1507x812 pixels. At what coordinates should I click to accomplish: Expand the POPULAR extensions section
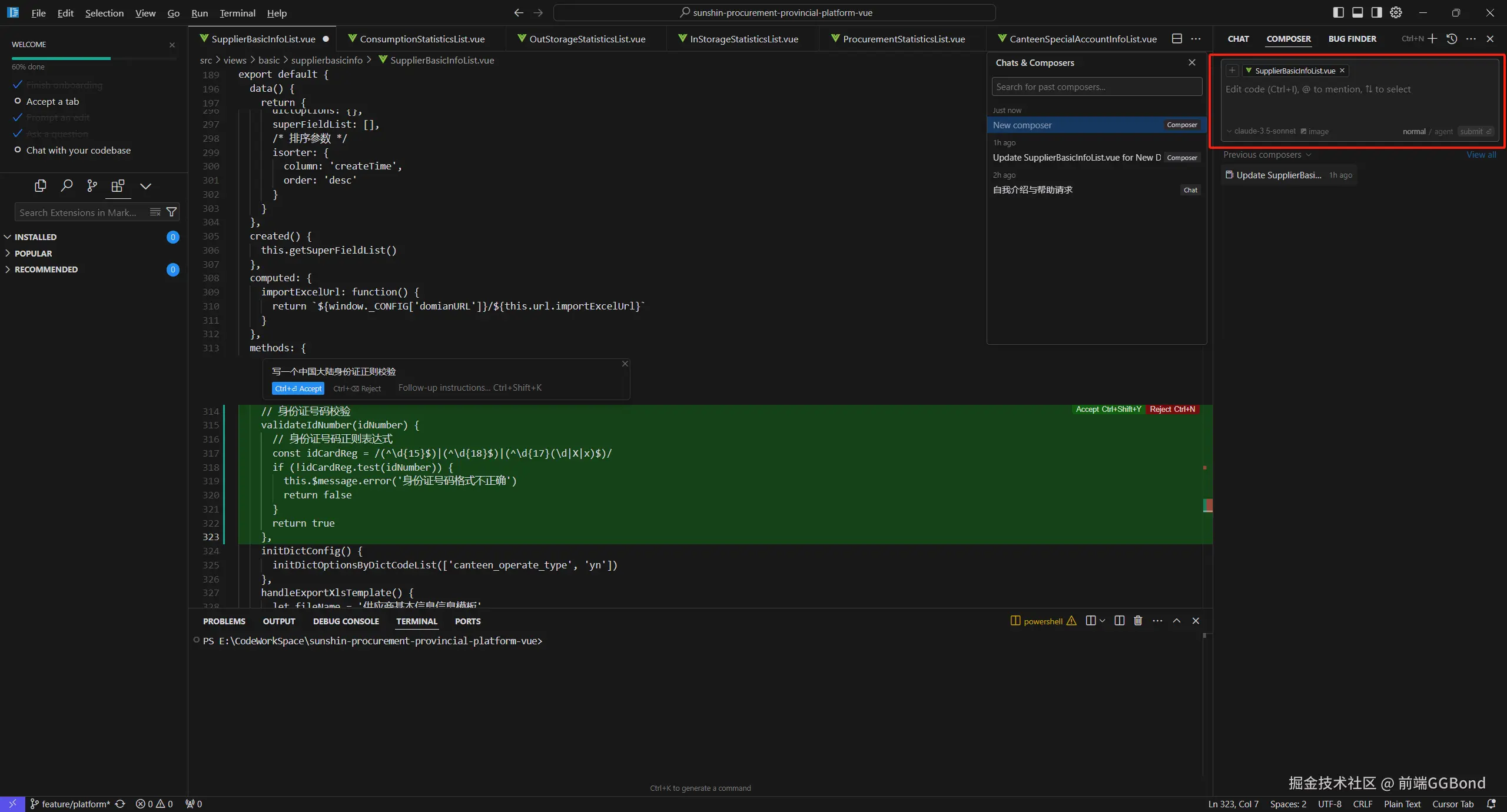(33, 254)
